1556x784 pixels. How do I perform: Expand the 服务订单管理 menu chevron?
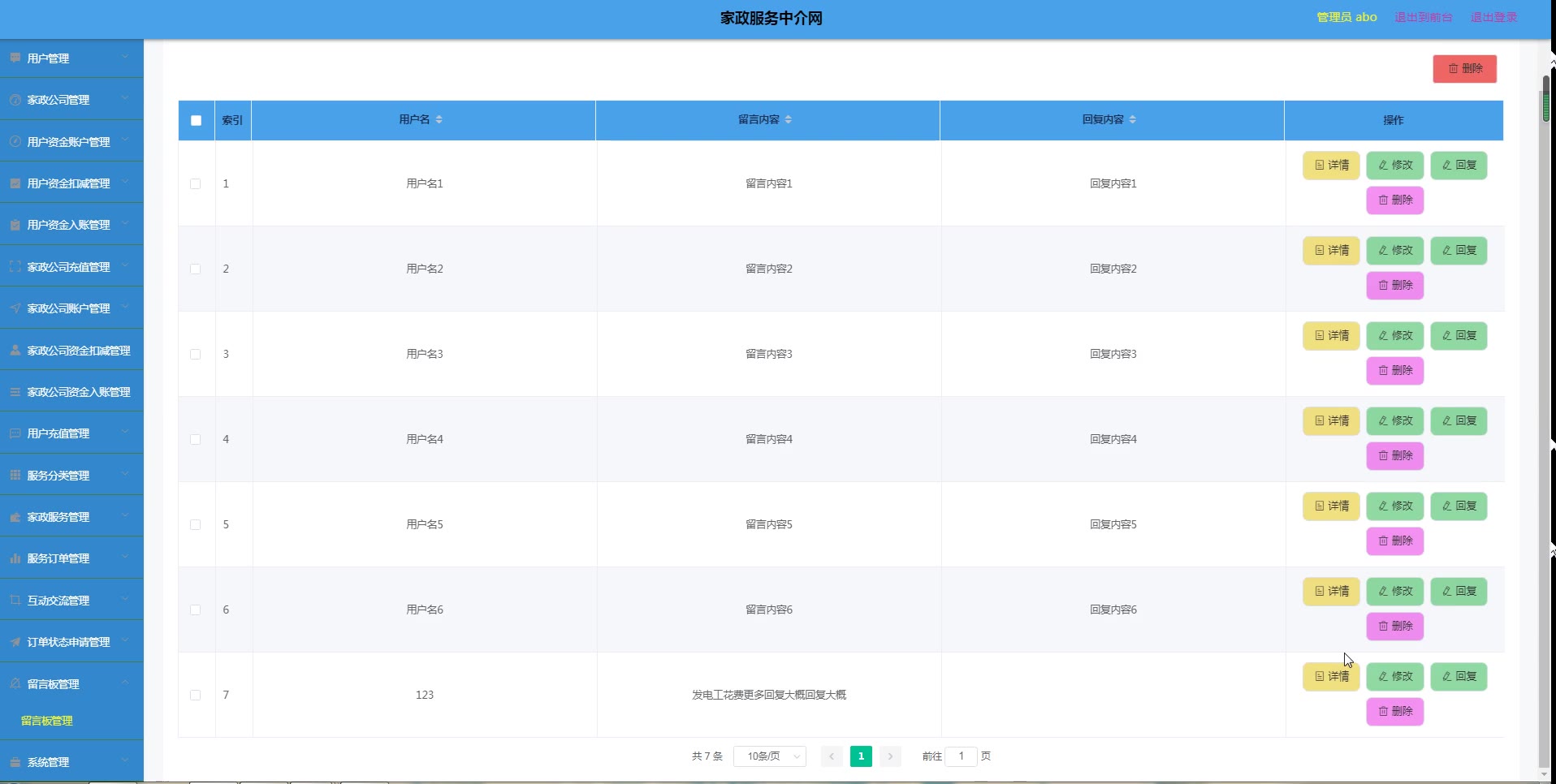click(126, 557)
